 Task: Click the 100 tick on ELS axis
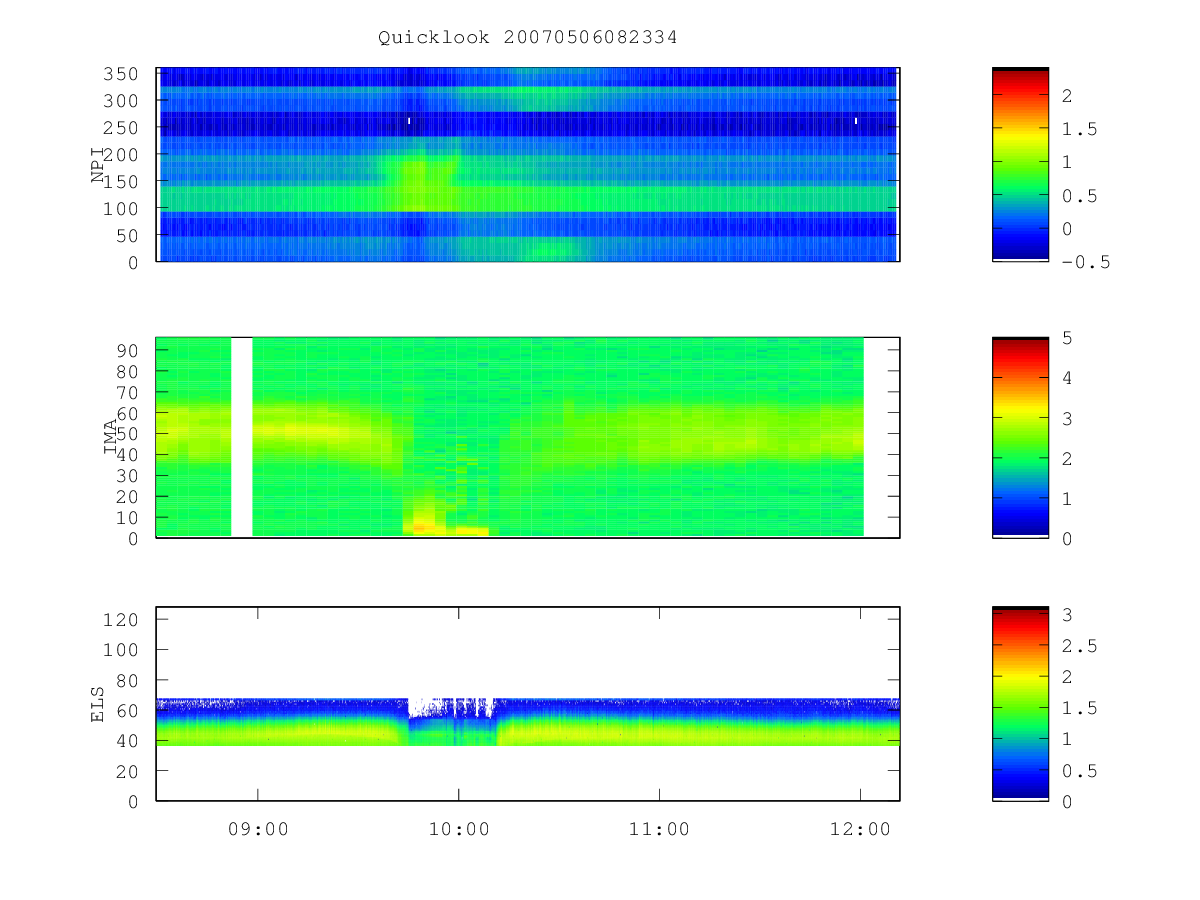coord(122,650)
